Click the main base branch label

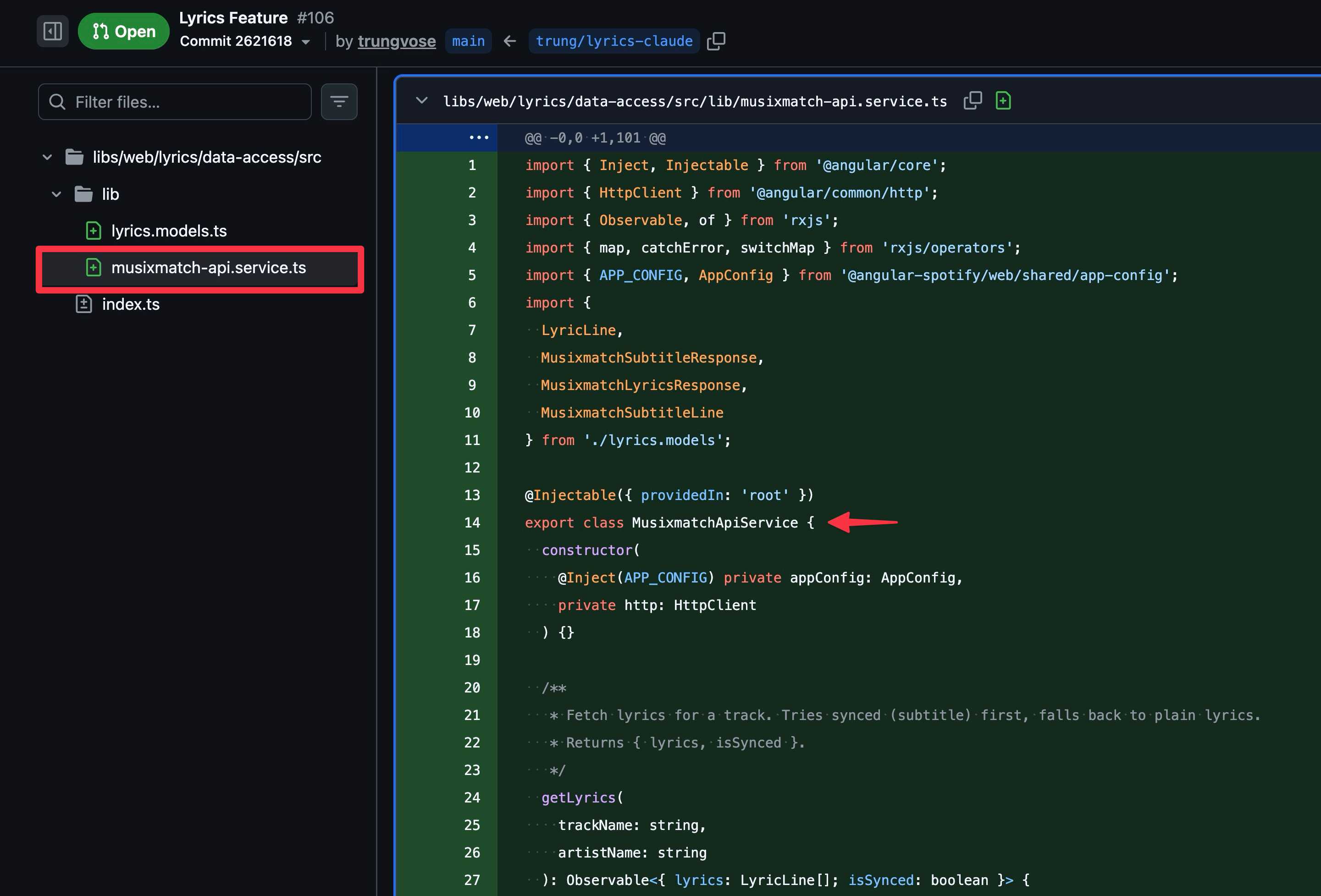tap(468, 41)
